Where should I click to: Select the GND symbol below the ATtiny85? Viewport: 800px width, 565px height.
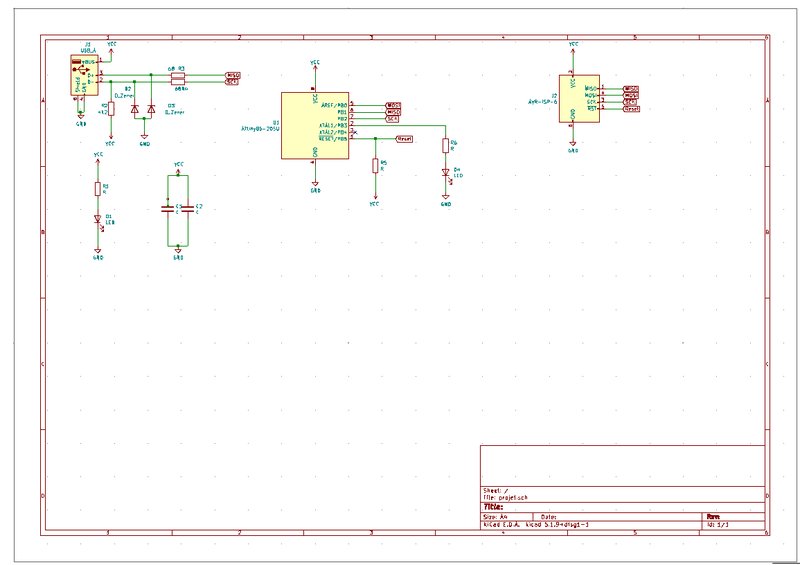[x=315, y=185]
